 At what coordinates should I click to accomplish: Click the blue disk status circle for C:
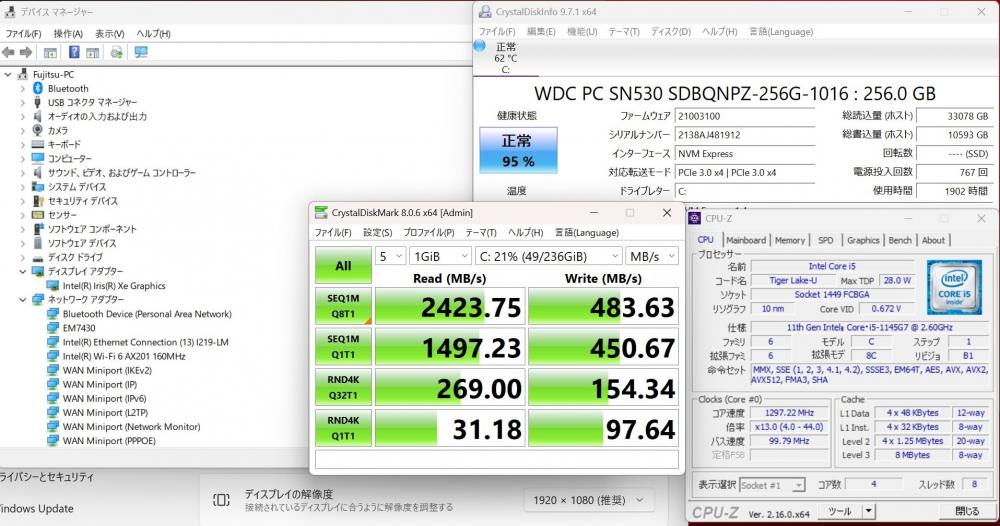(x=480, y=46)
